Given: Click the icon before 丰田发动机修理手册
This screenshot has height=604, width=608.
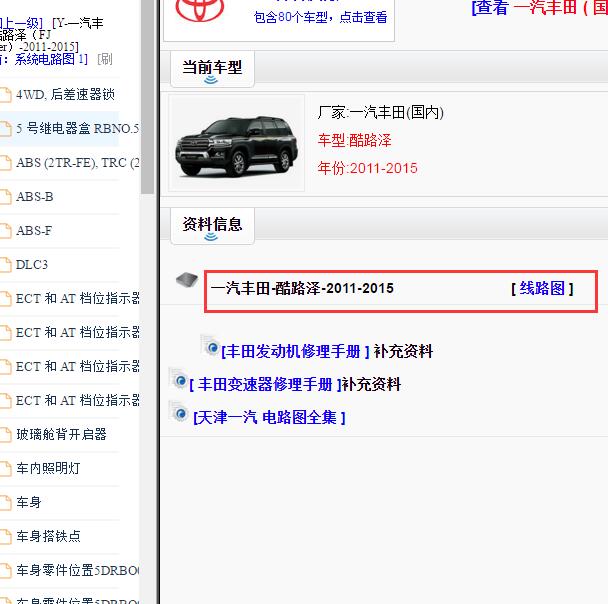Looking at the screenshot, I should click(x=211, y=346).
